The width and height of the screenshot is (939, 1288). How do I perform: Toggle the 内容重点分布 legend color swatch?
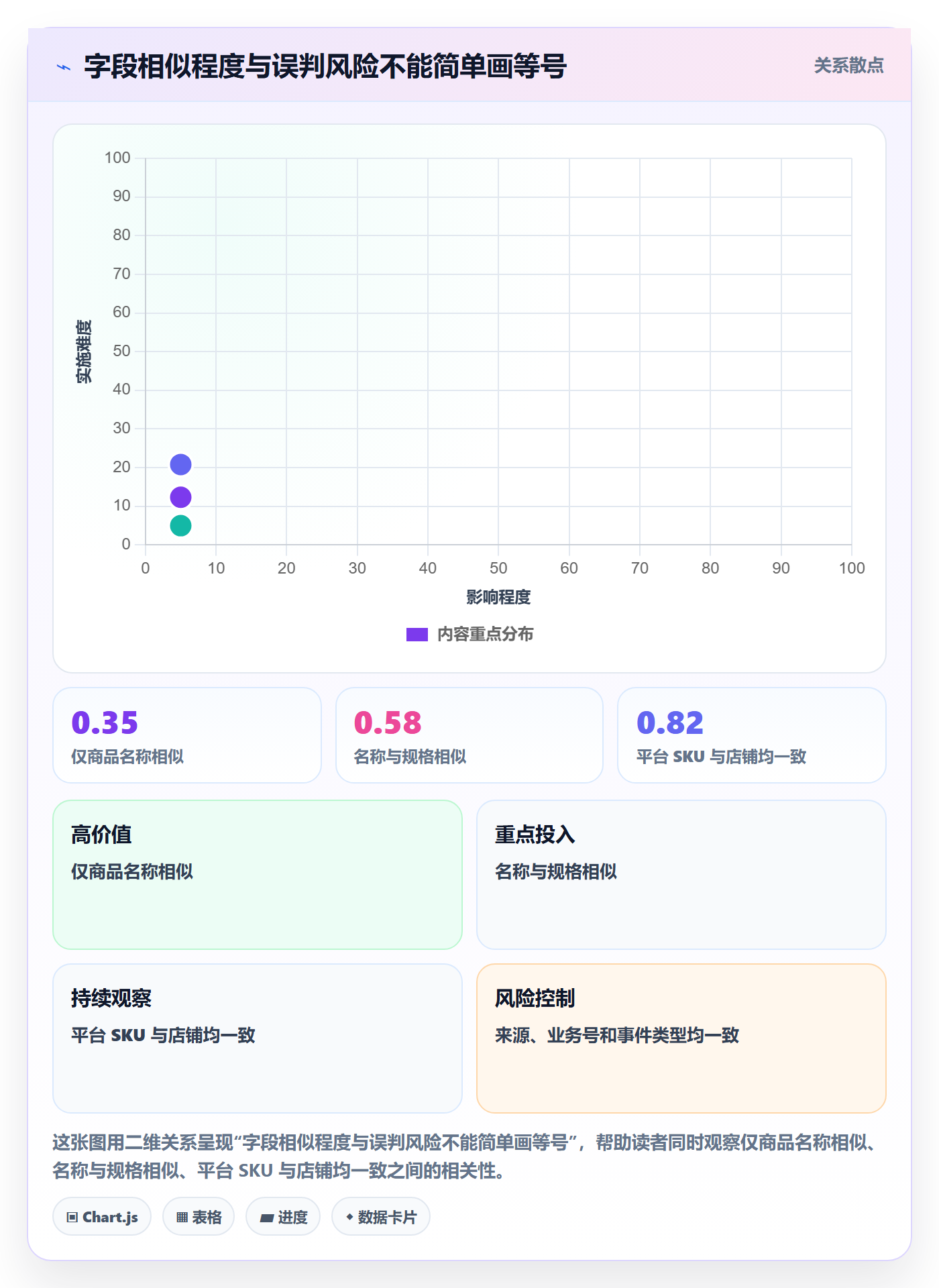[x=417, y=635]
